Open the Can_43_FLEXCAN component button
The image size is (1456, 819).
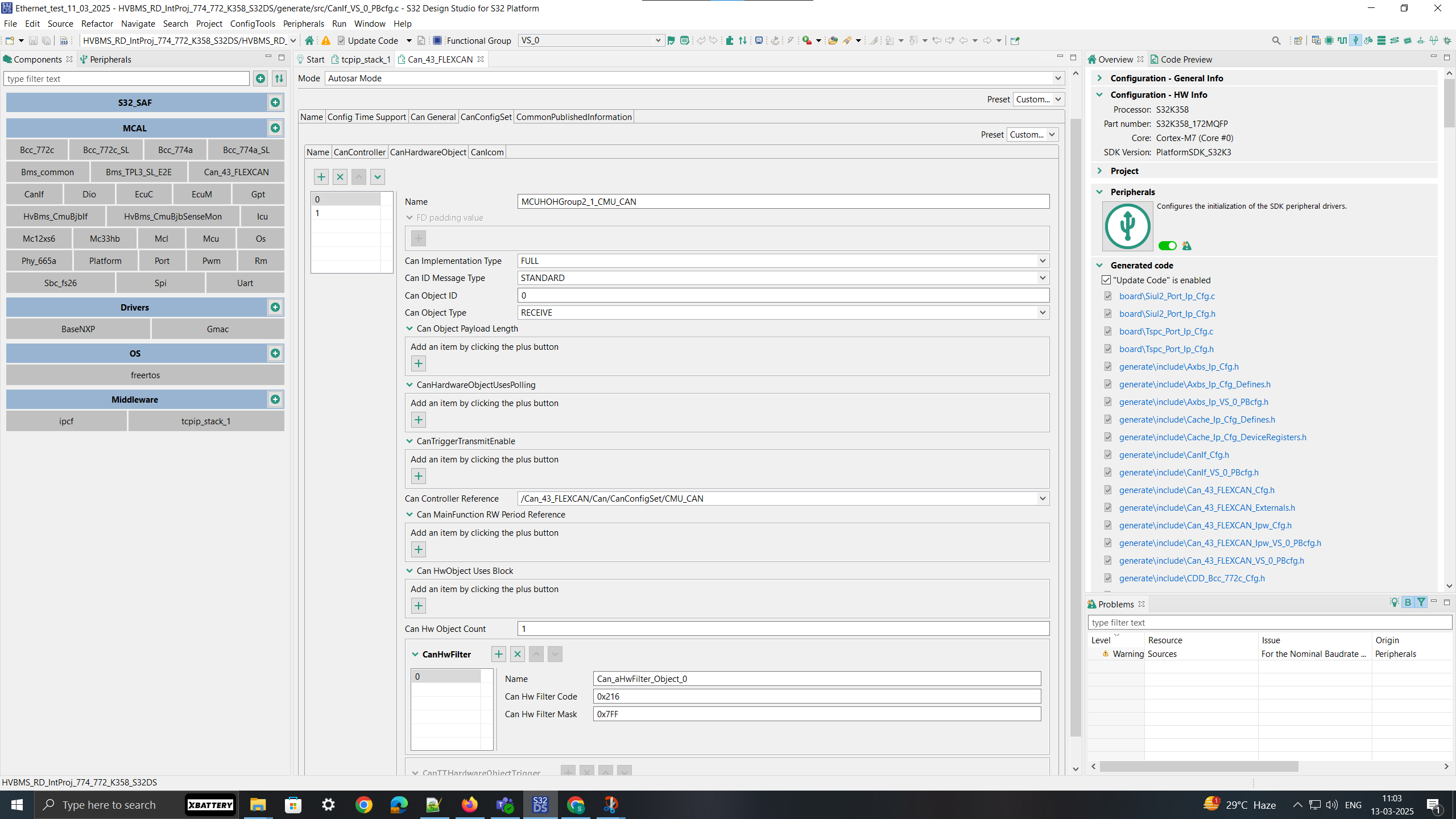coord(236,172)
